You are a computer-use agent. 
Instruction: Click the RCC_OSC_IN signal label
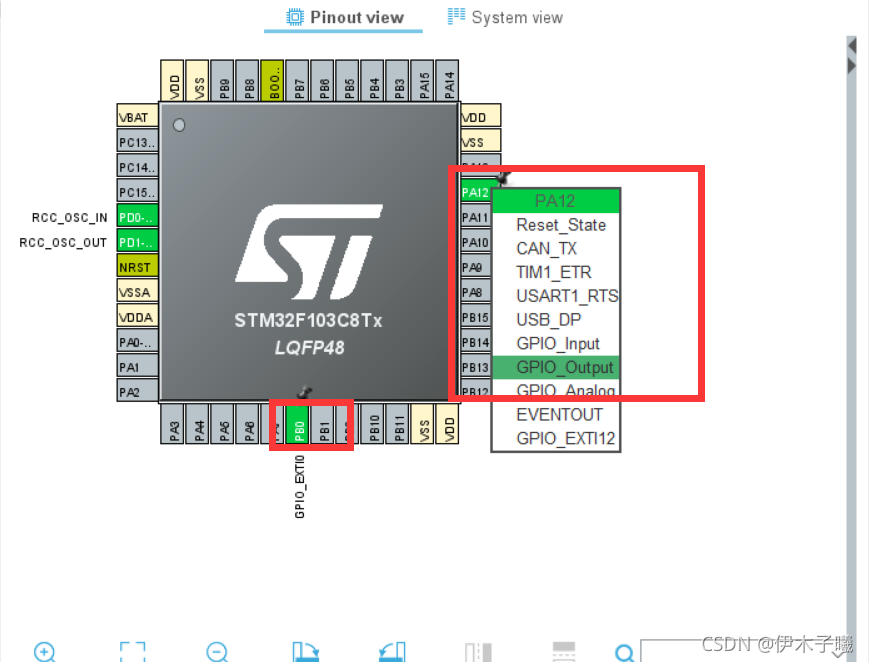pos(69,217)
